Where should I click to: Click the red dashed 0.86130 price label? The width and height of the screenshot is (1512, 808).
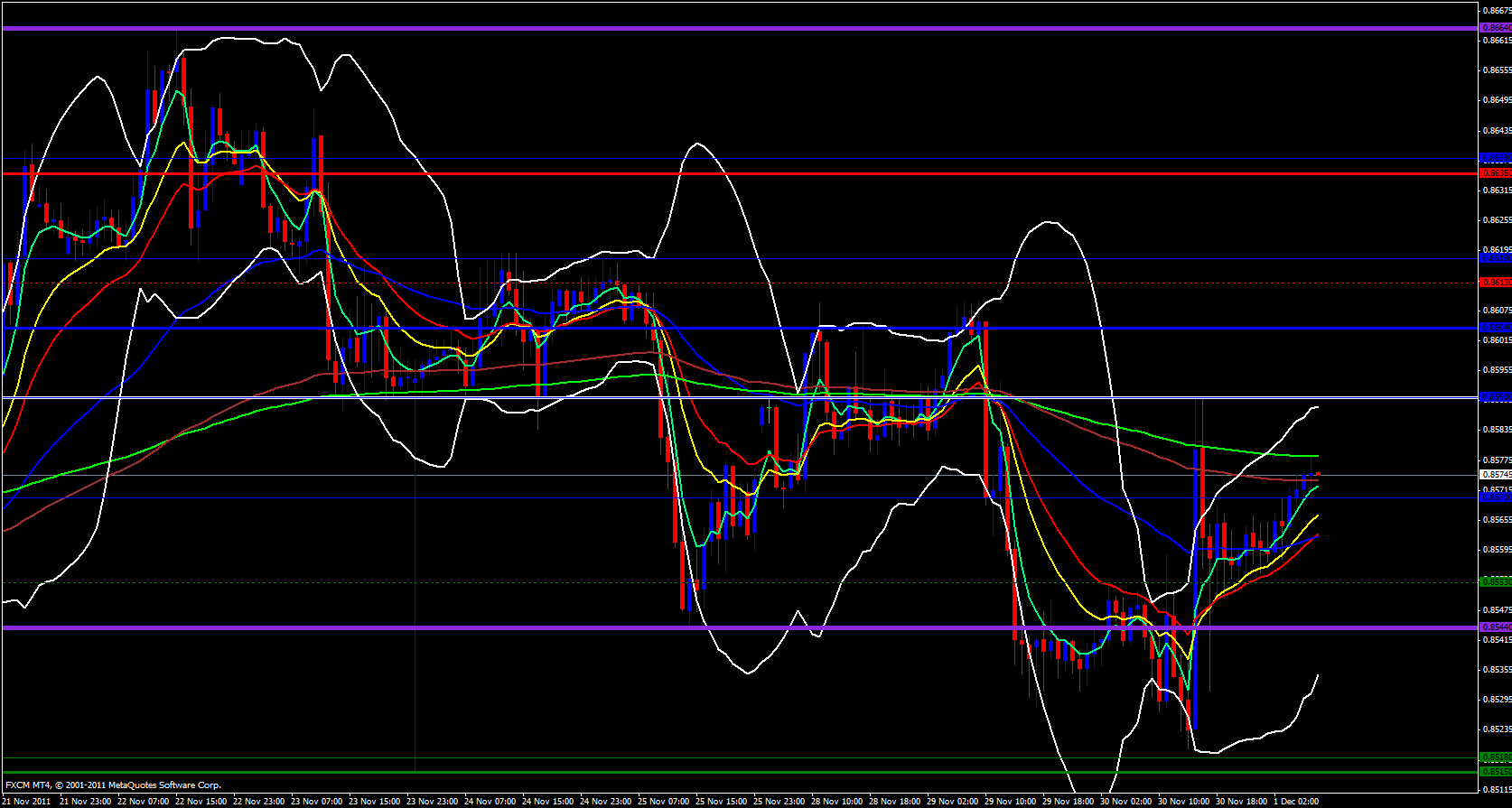point(1495,283)
